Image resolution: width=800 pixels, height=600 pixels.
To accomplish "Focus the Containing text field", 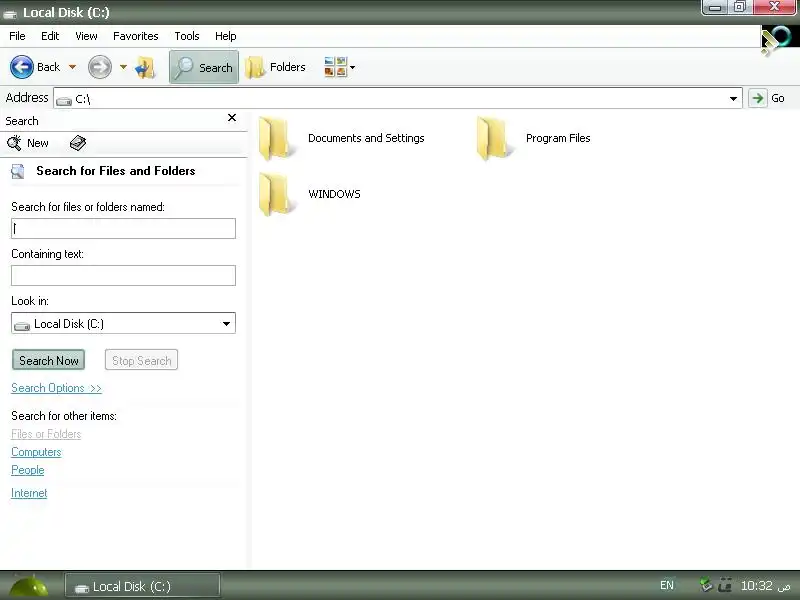I will (123, 276).
